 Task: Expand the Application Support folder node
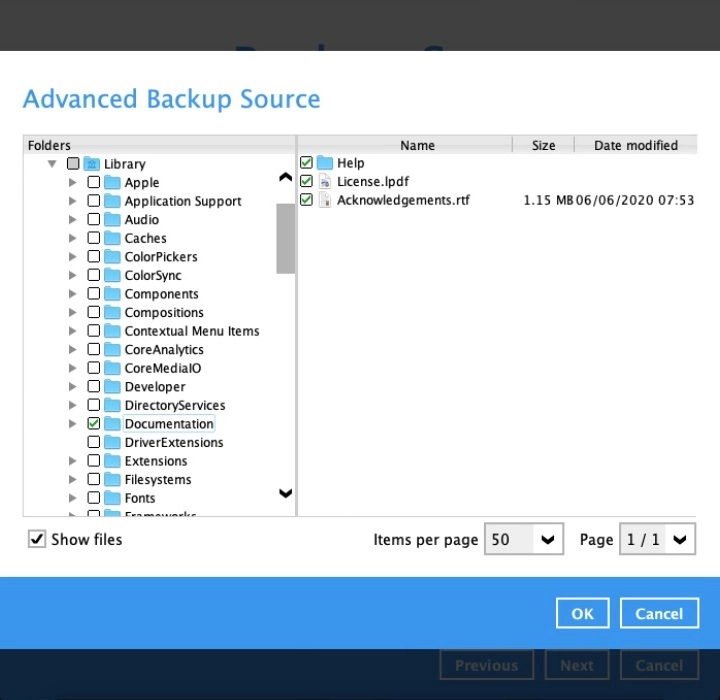(x=73, y=201)
